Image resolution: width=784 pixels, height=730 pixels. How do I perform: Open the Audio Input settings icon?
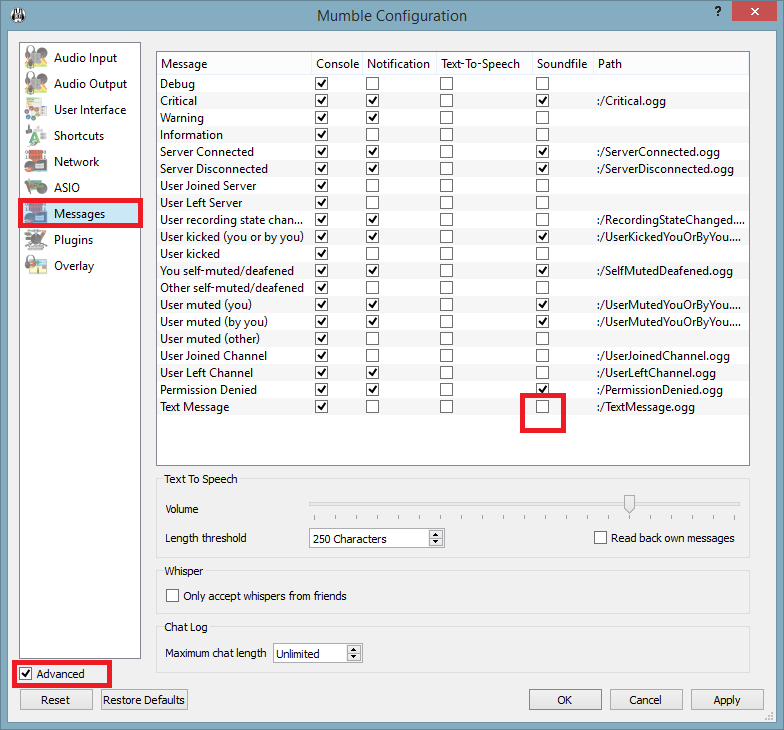pyautogui.click(x=36, y=57)
